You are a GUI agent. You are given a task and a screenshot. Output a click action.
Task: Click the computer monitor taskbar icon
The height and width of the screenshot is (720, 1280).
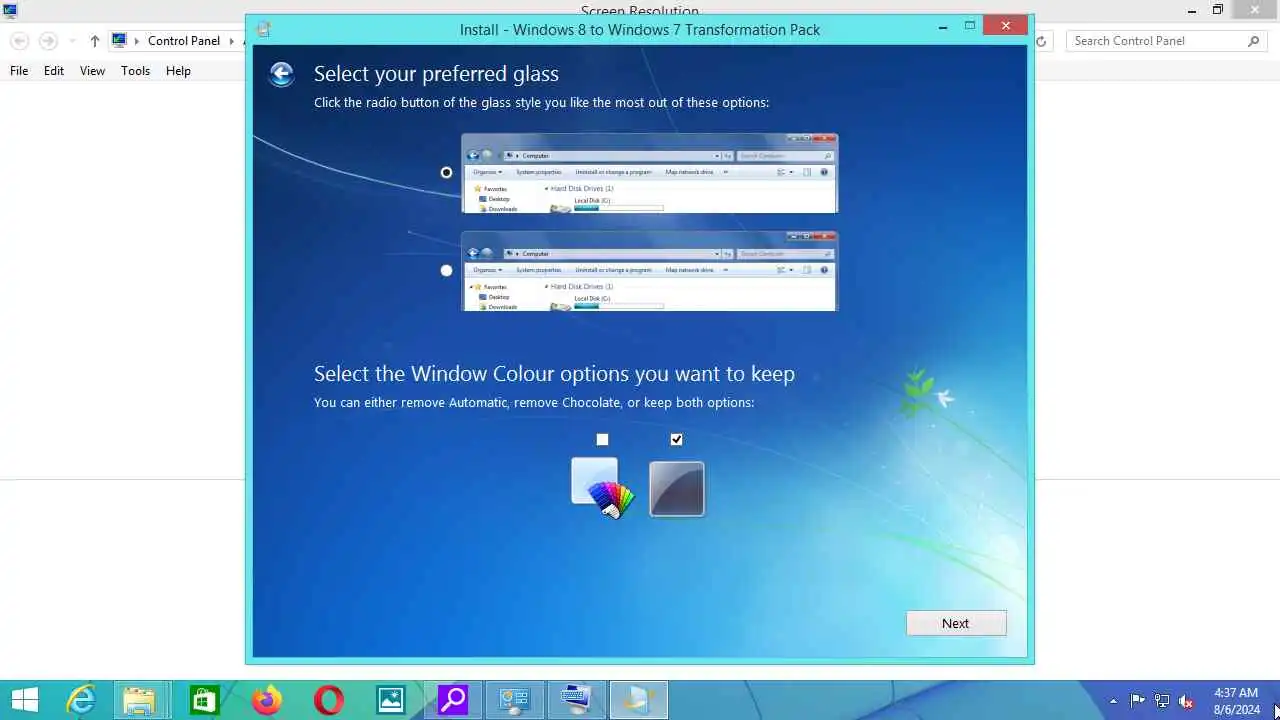(577, 700)
